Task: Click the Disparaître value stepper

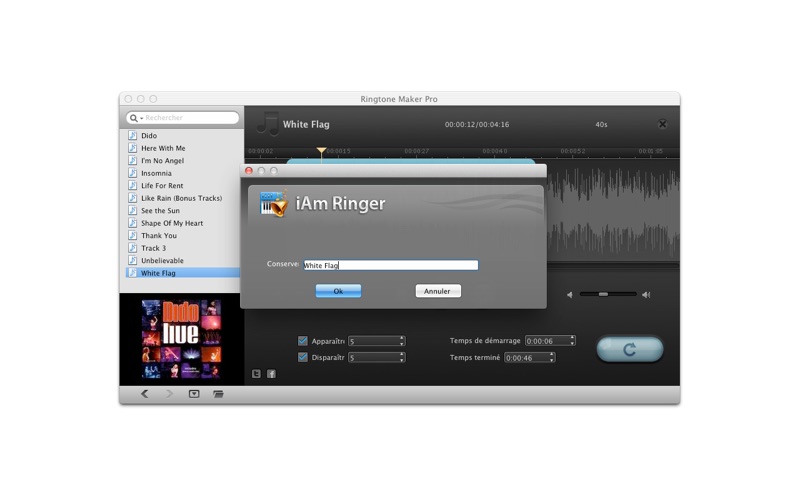Action: pos(402,358)
